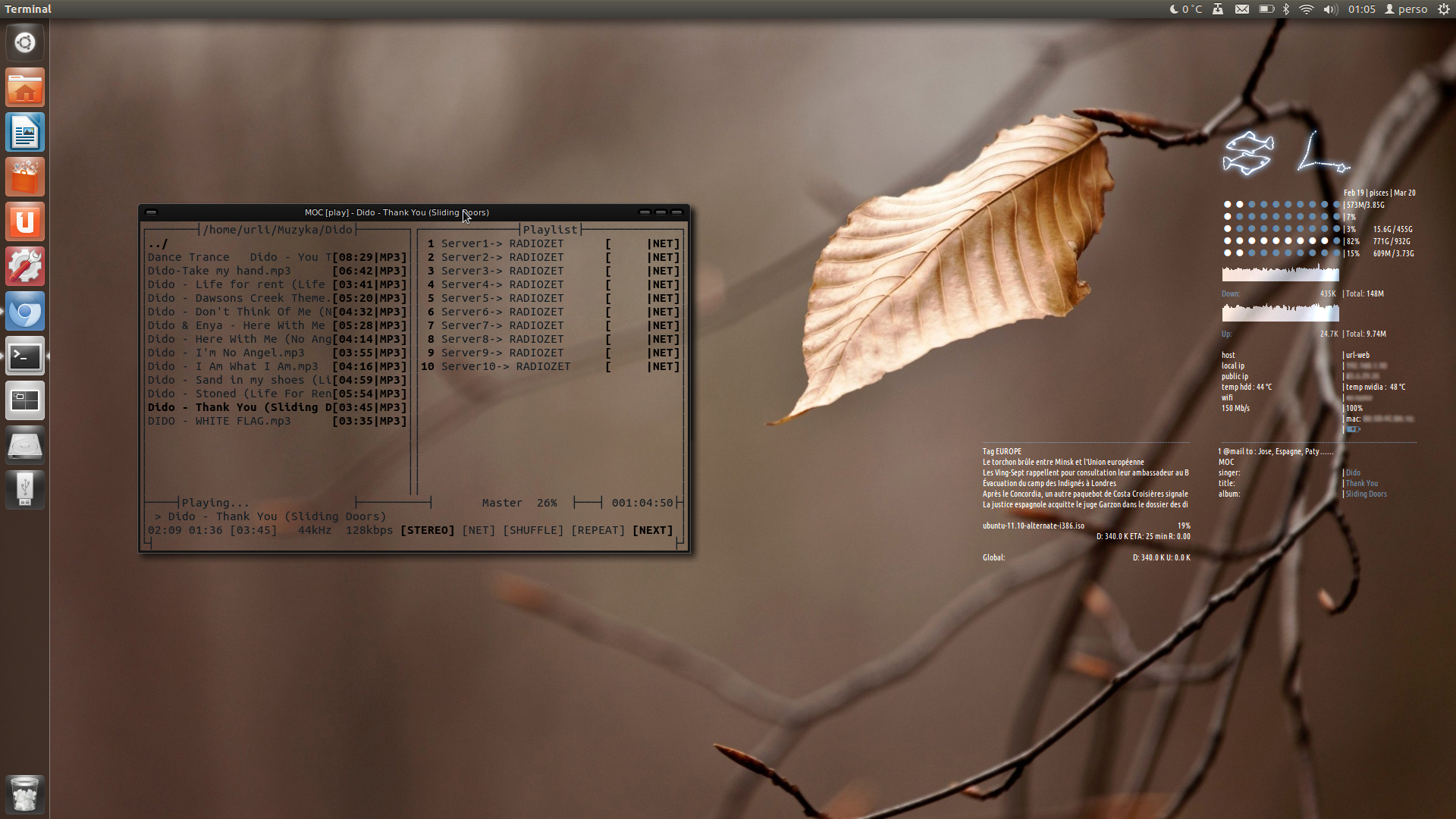Screen dimensions: 1456x819
Task: Click the /home/urli/Muzyka/Dido path header
Action: click(x=278, y=230)
